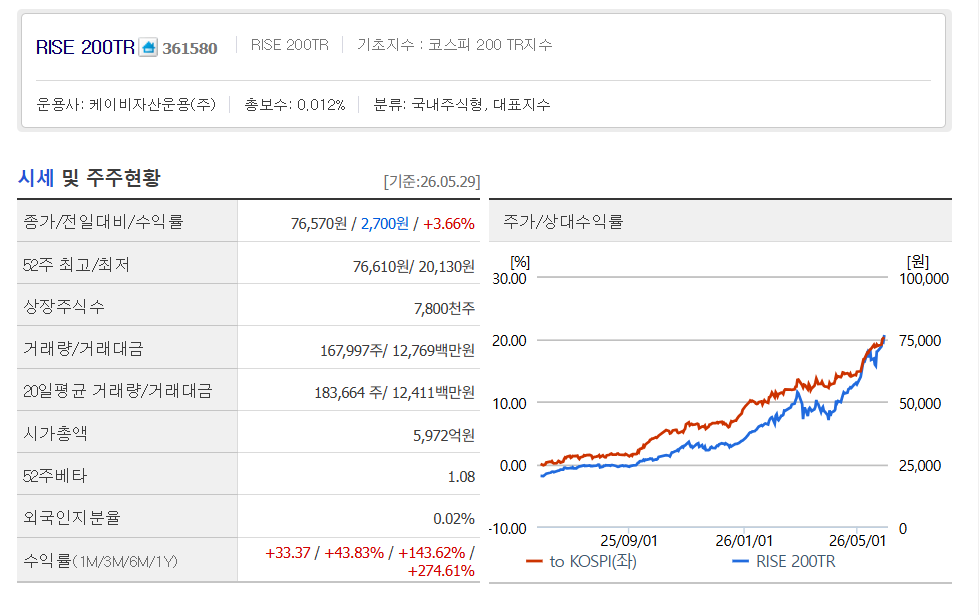
Task: Click the classification 국내주식형, 대표지수 text
Action: coord(481,104)
